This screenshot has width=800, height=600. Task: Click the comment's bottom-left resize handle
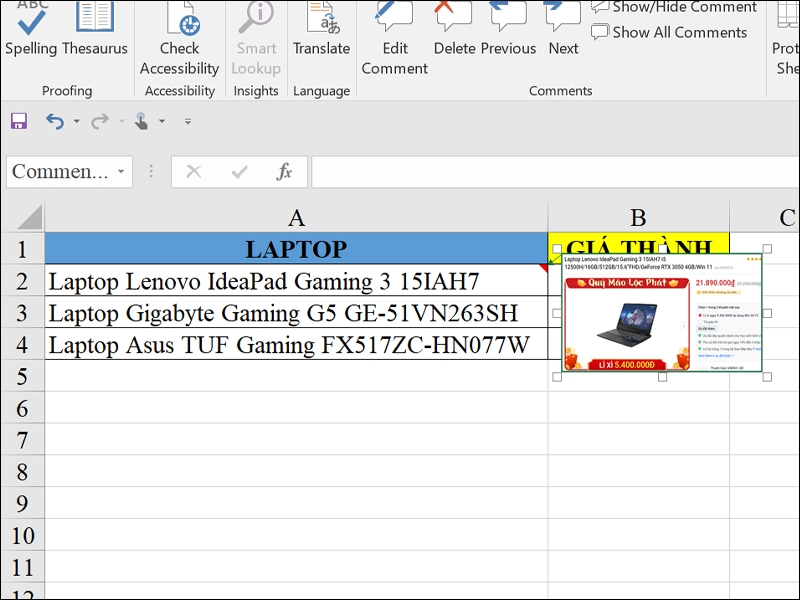click(557, 377)
